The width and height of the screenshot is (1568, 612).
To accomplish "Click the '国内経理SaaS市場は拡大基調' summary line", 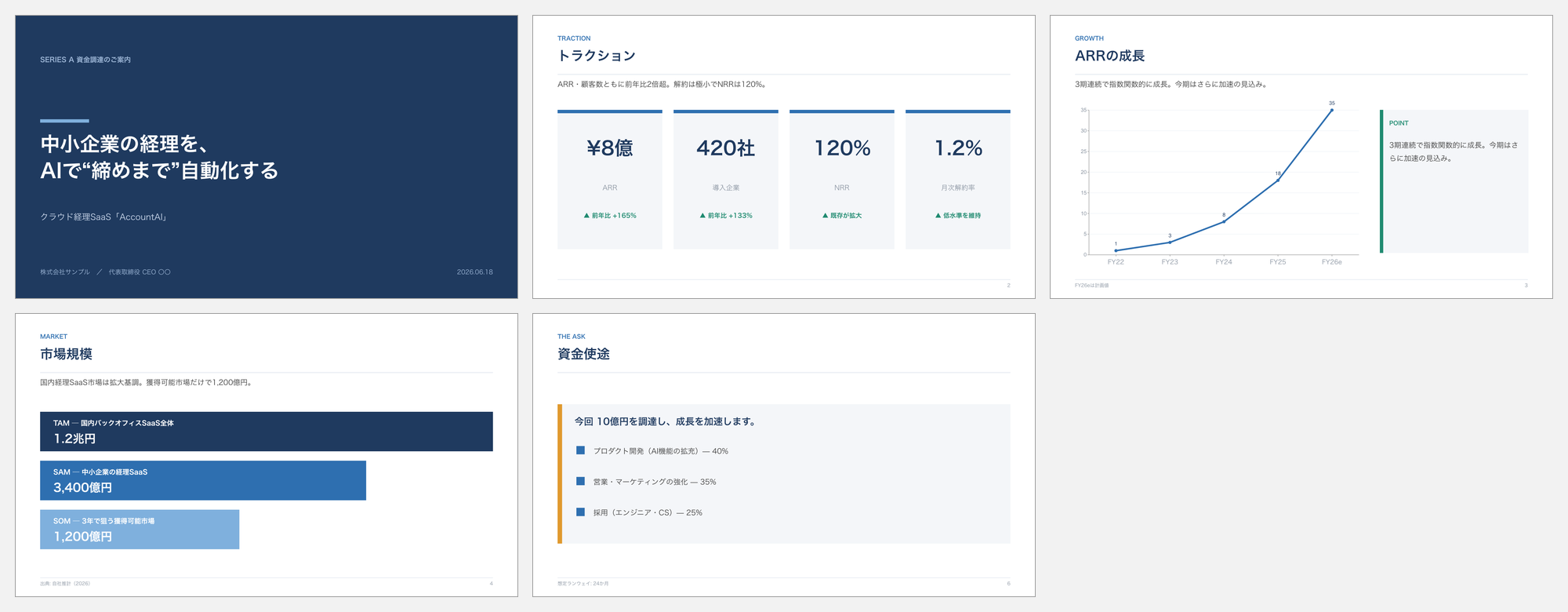I will tap(146, 383).
